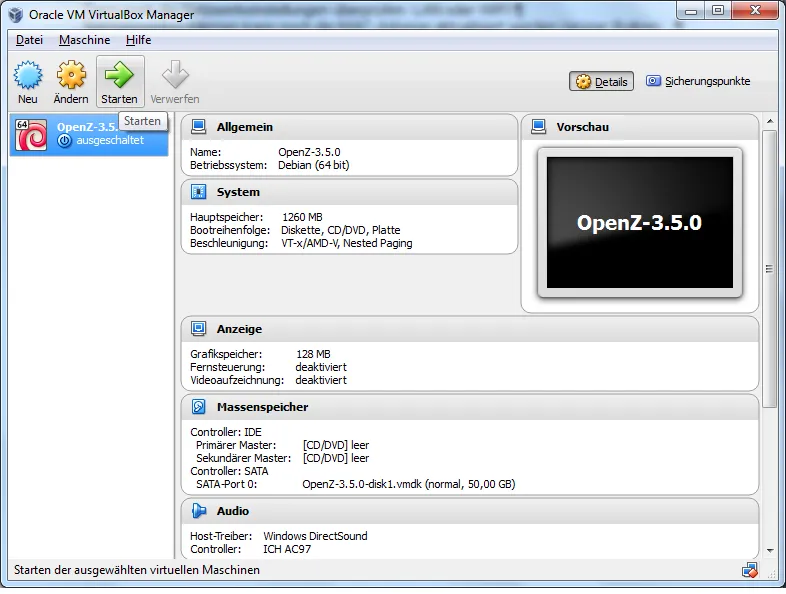Open VM settings with the Ändern gear
The image size is (786, 594).
[71, 75]
